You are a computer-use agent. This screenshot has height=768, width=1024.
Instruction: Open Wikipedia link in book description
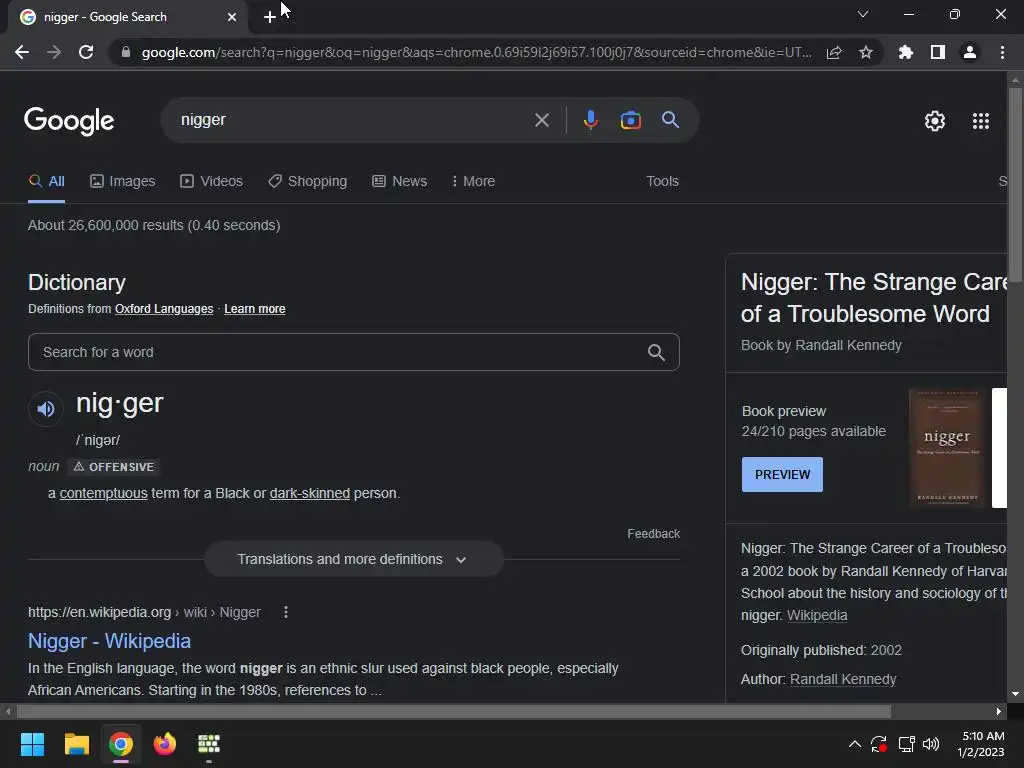point(816,615)
